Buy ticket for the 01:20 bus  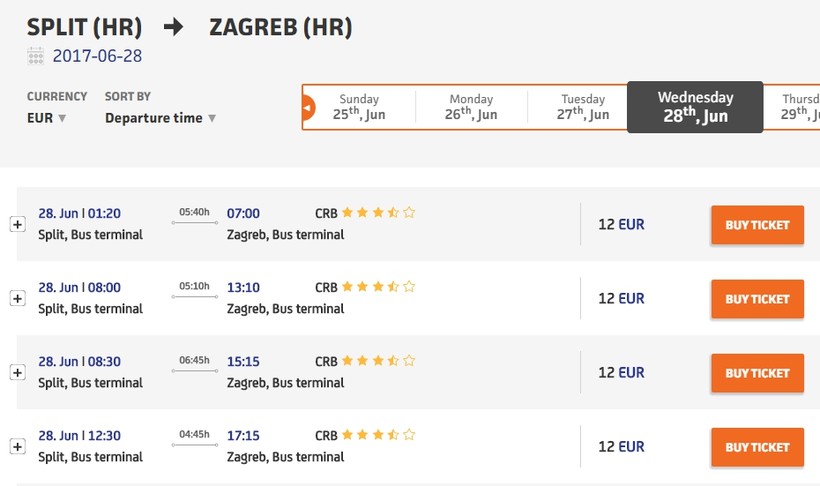tap(757, 225)
